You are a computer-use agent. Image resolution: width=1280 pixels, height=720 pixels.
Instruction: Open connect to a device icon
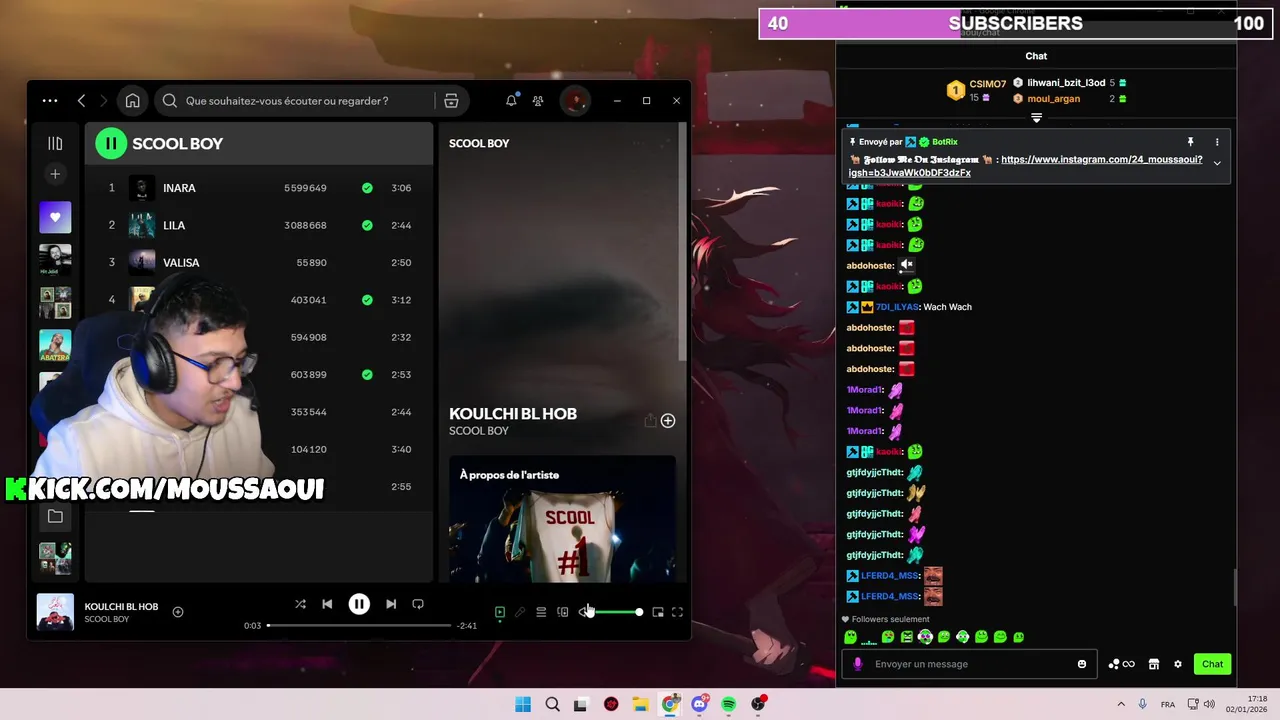(563, 612)
